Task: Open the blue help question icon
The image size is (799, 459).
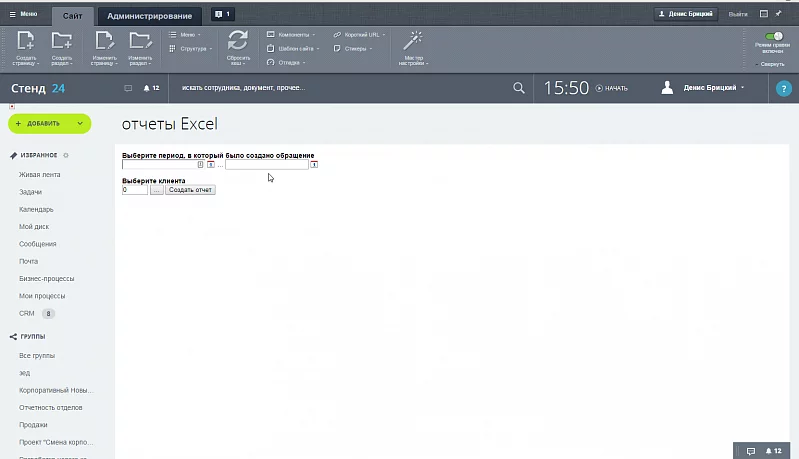Action: [x=783, y=88]
